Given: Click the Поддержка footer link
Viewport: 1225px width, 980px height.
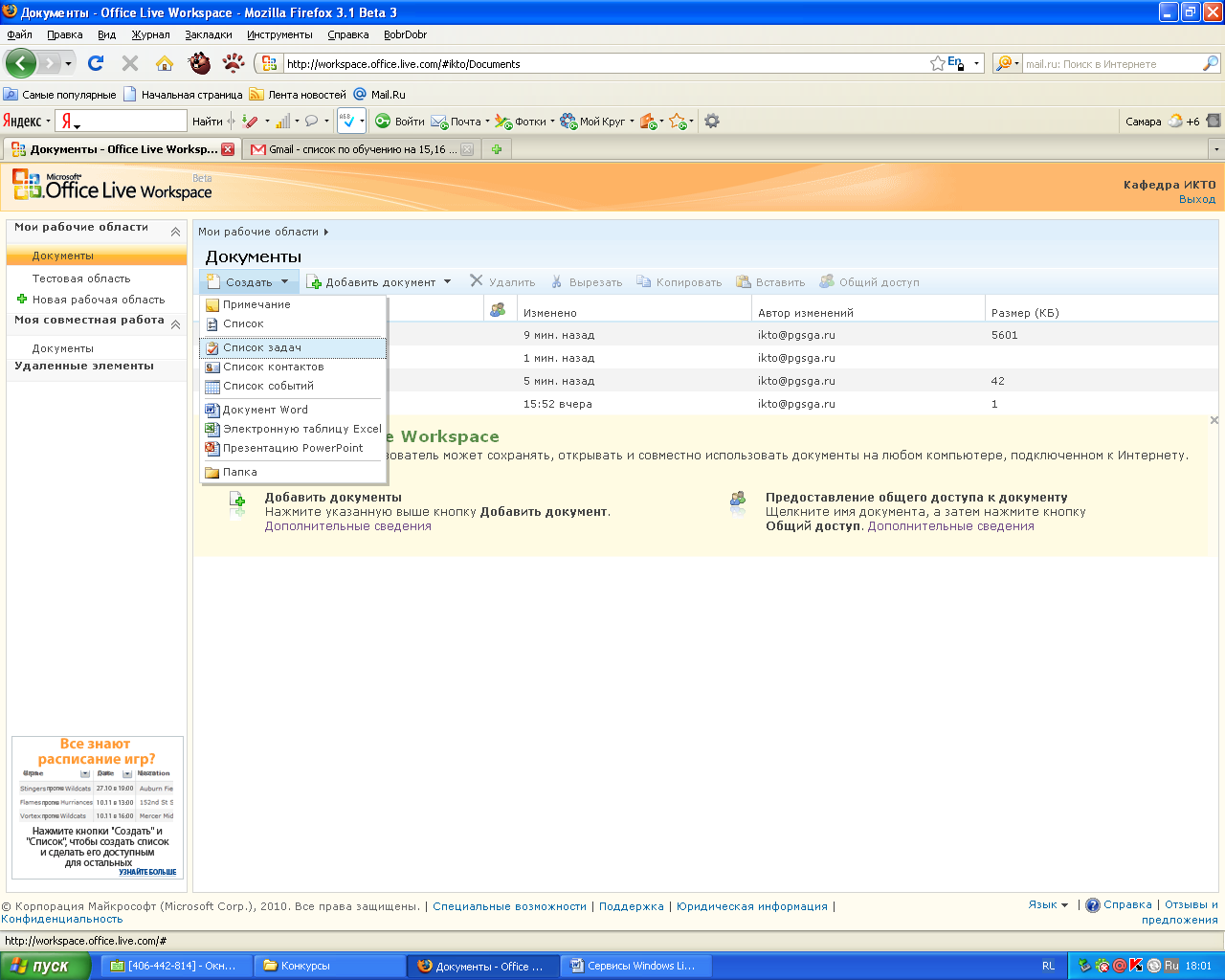Looking at the screenshot, I should click(632, 906).
